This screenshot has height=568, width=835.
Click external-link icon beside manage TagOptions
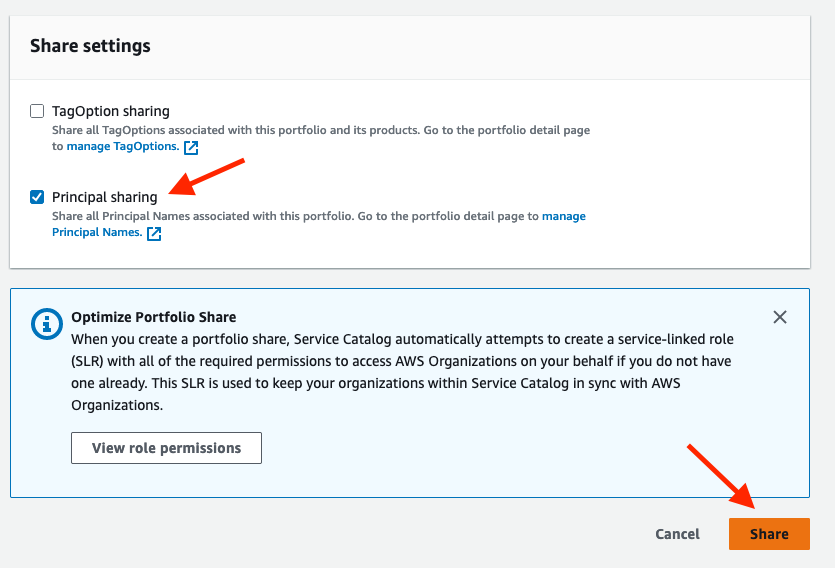[191, 147]
